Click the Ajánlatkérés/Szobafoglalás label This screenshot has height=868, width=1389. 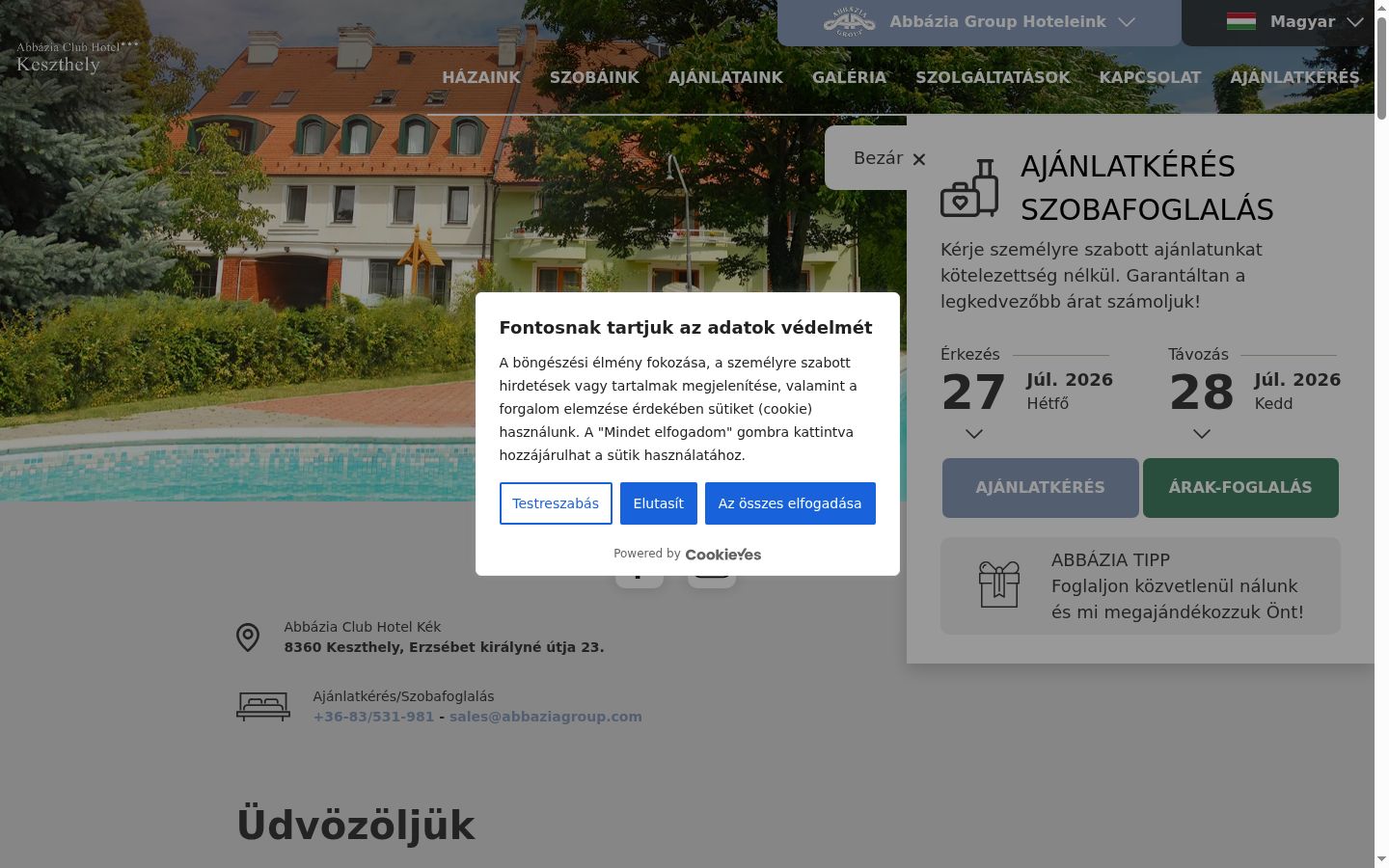[403, 696]
